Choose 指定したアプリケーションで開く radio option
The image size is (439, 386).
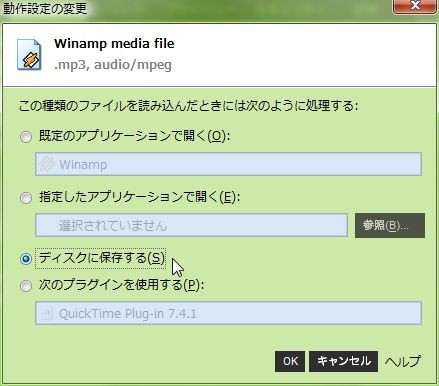tap(26, 198)
